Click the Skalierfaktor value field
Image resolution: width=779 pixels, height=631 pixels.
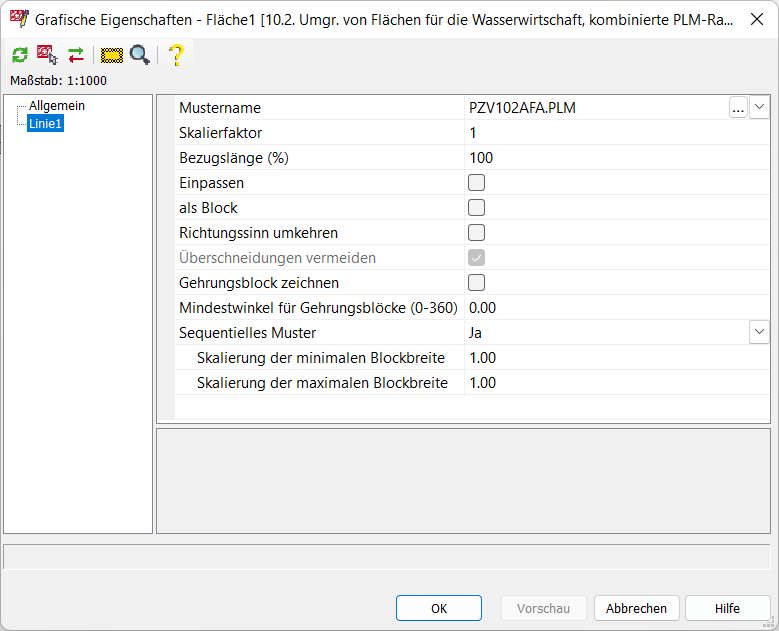(600, 133)
